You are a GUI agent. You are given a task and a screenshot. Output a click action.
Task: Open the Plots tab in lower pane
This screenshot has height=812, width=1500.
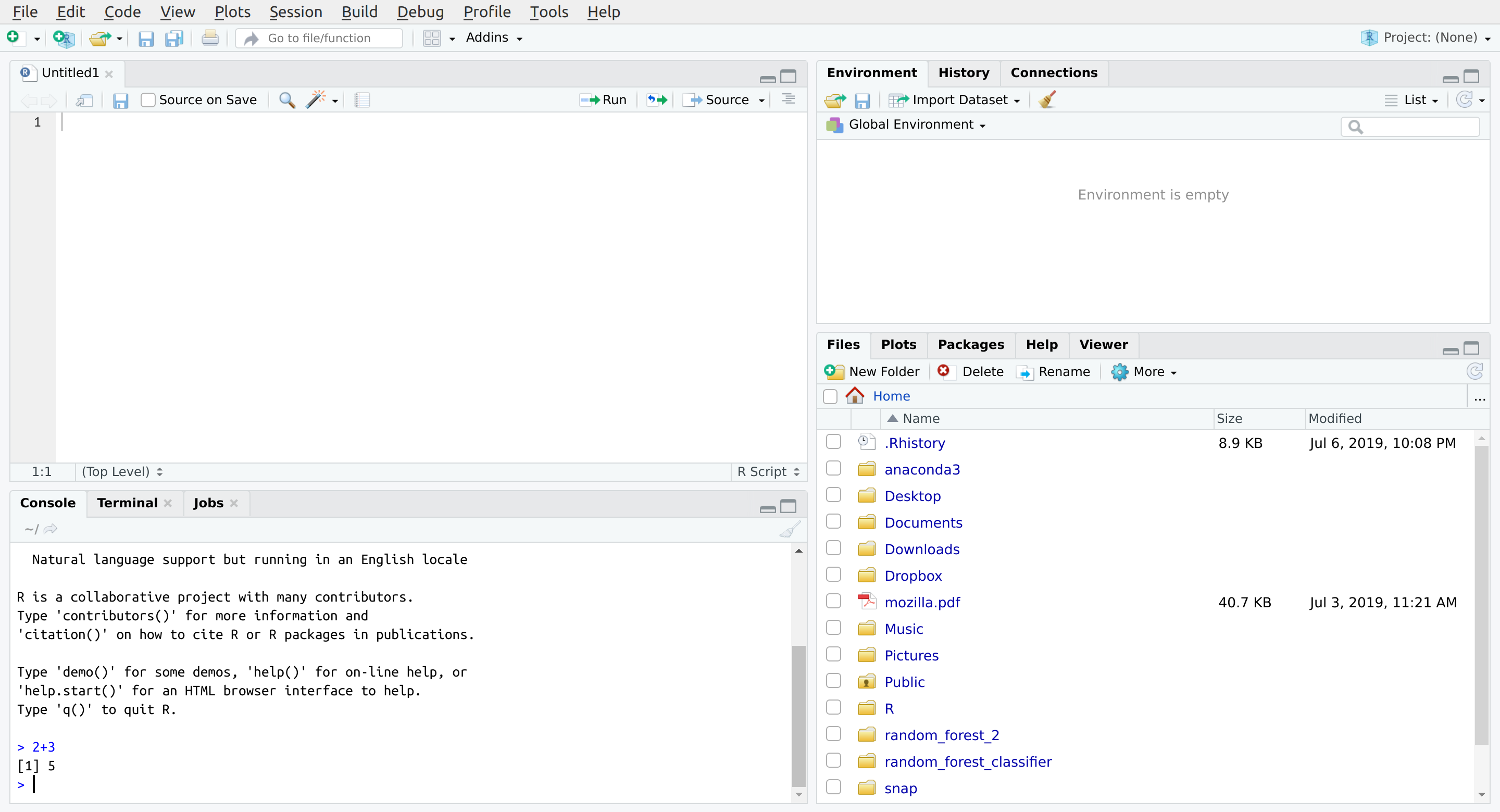pos(898,345)
